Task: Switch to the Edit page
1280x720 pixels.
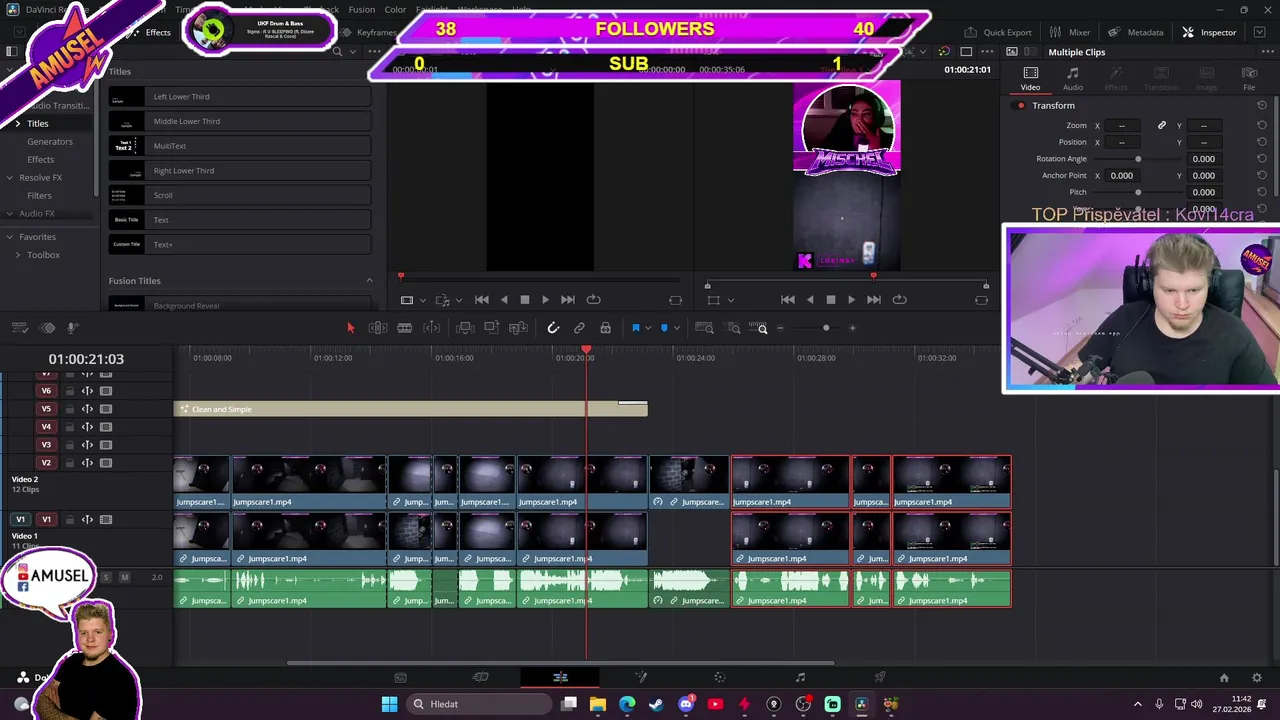Action: (560, 677)
